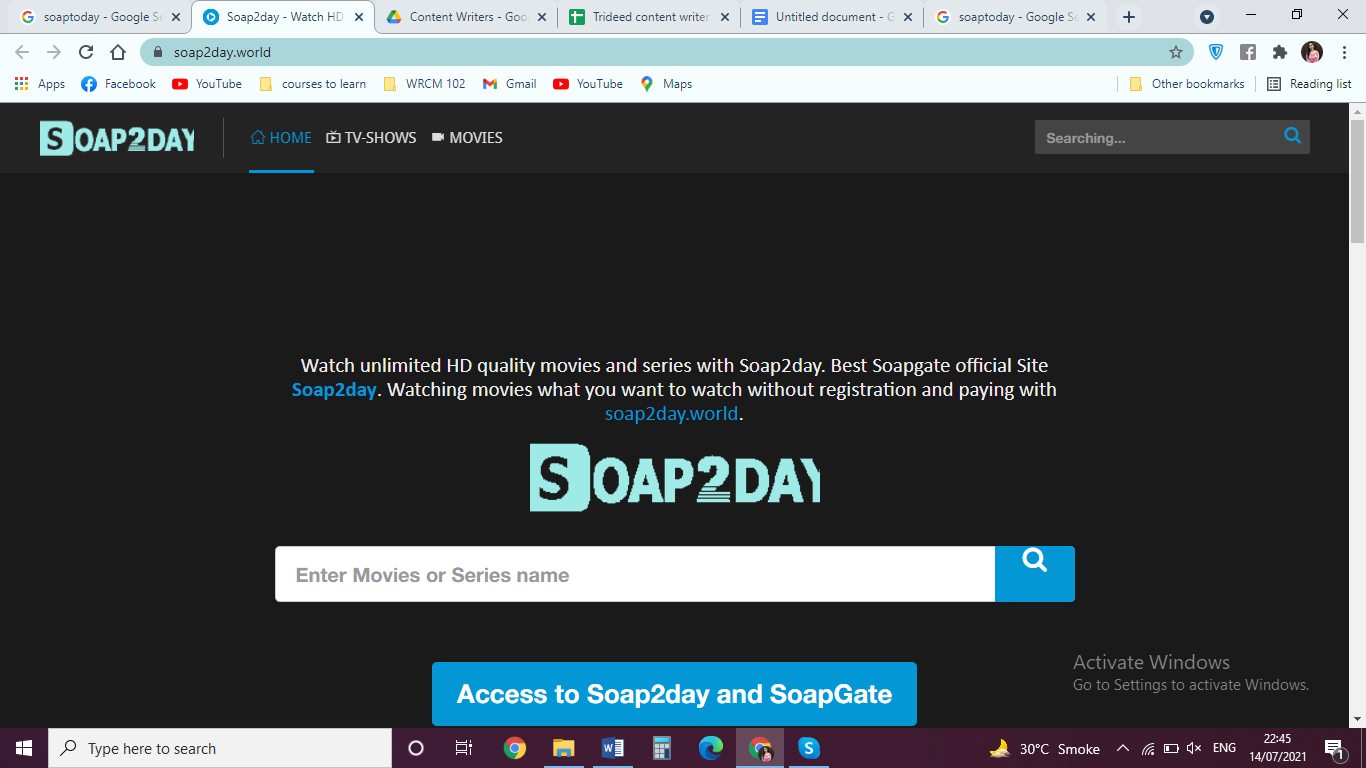View site information via the lock icon

click(x=157, y=52)
